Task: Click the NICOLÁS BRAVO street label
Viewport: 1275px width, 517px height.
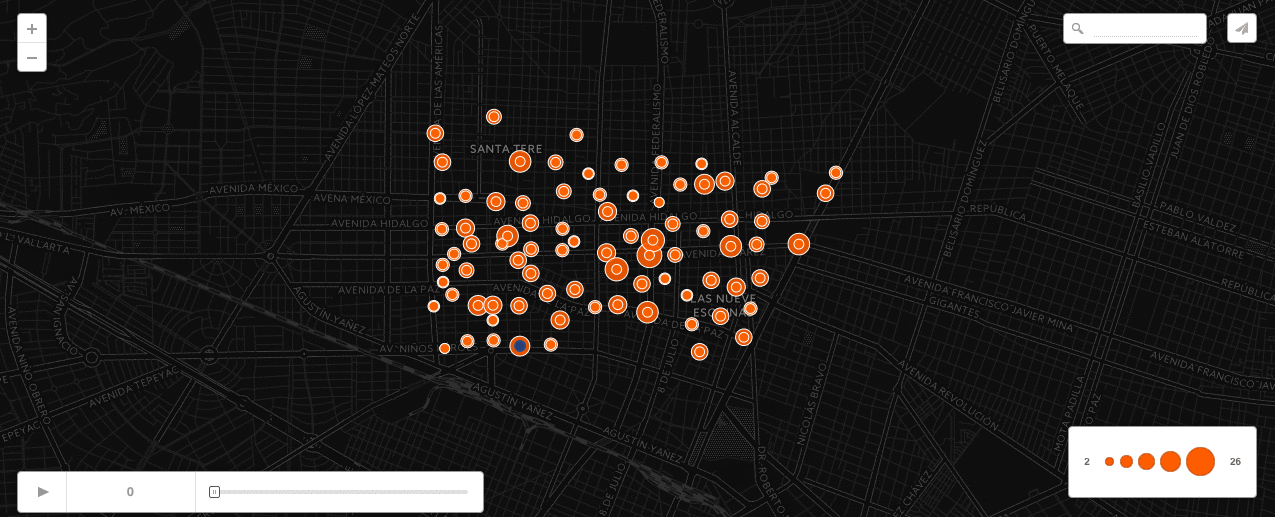Action: (x=811, y=404)
